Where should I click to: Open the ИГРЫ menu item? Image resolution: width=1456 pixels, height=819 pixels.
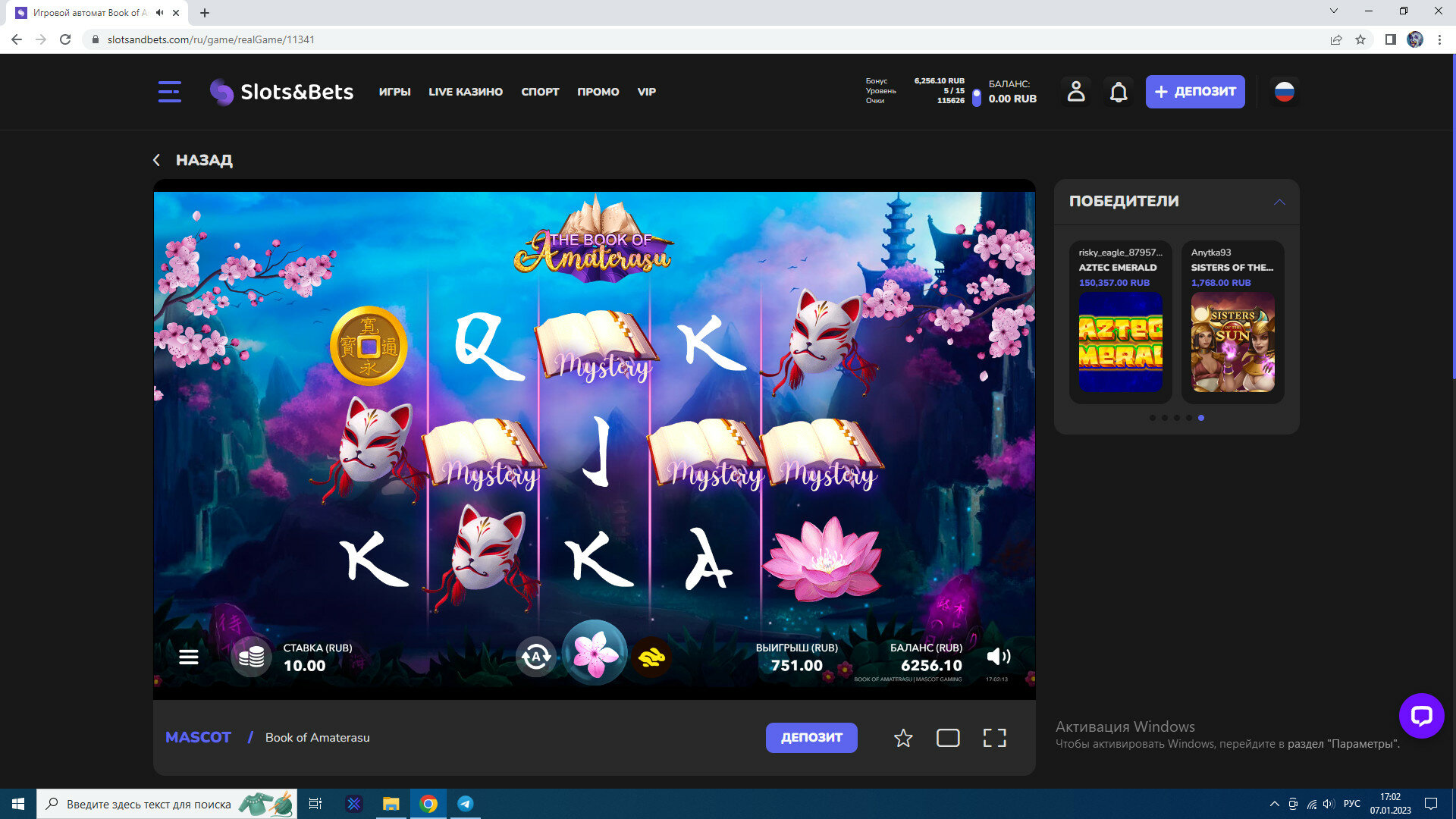point(394,92)
